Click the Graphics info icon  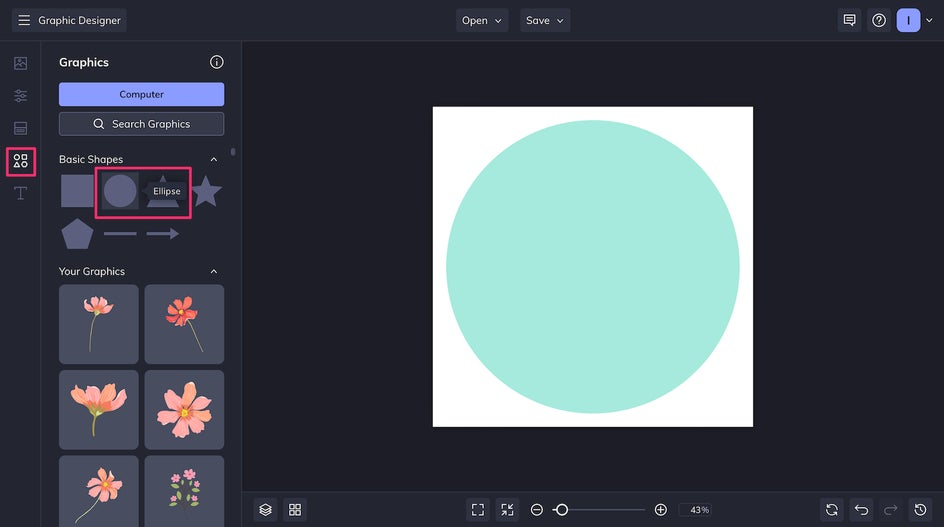click(216, 62)
